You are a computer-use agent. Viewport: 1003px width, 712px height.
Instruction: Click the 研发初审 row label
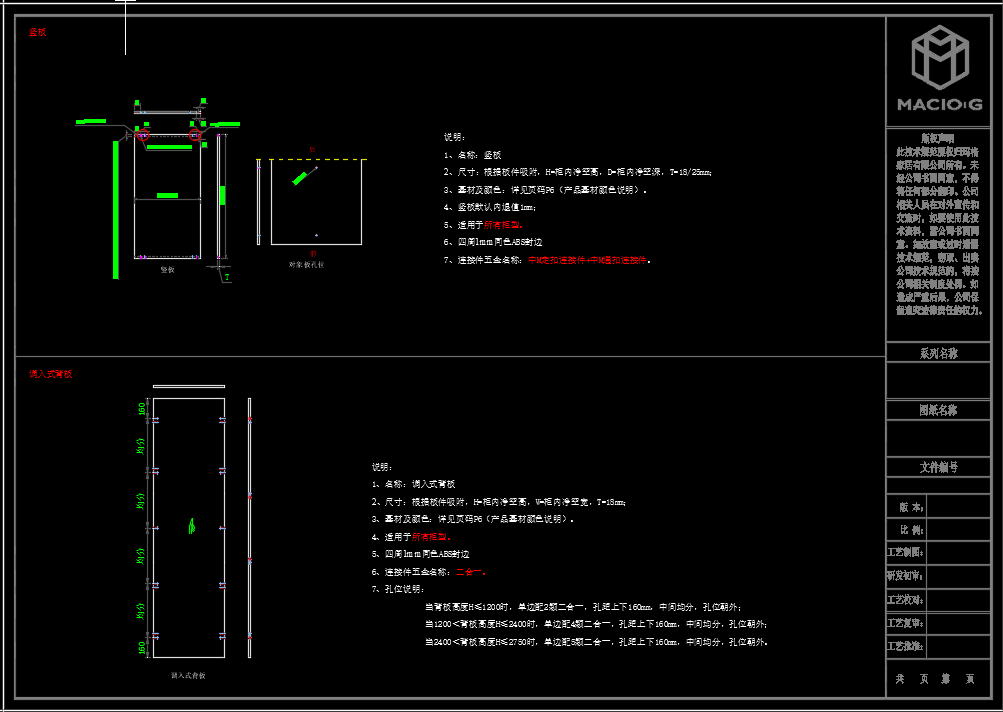[x=906, y=576]
